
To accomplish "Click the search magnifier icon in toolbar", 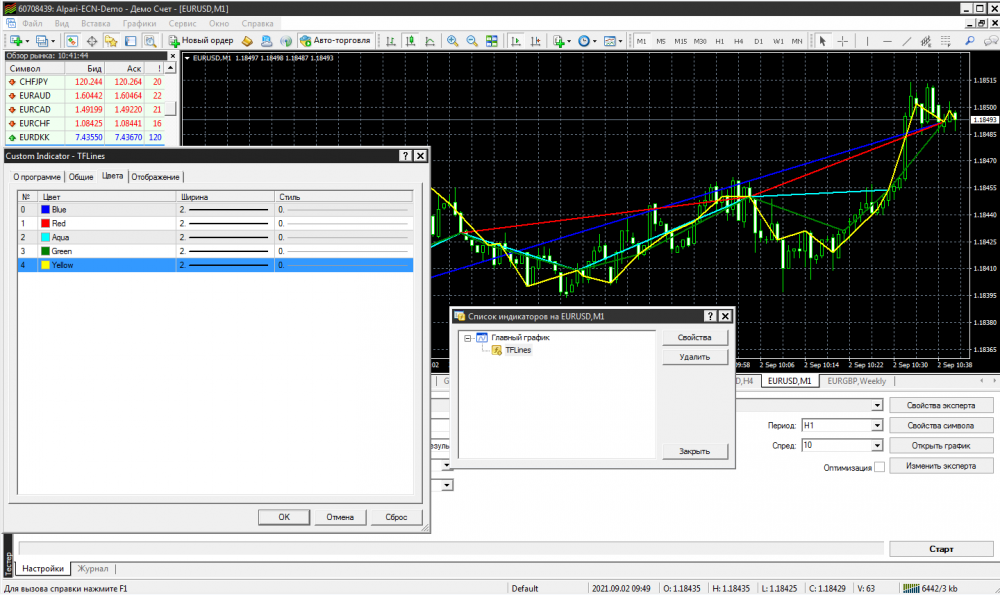I will 970,41.
